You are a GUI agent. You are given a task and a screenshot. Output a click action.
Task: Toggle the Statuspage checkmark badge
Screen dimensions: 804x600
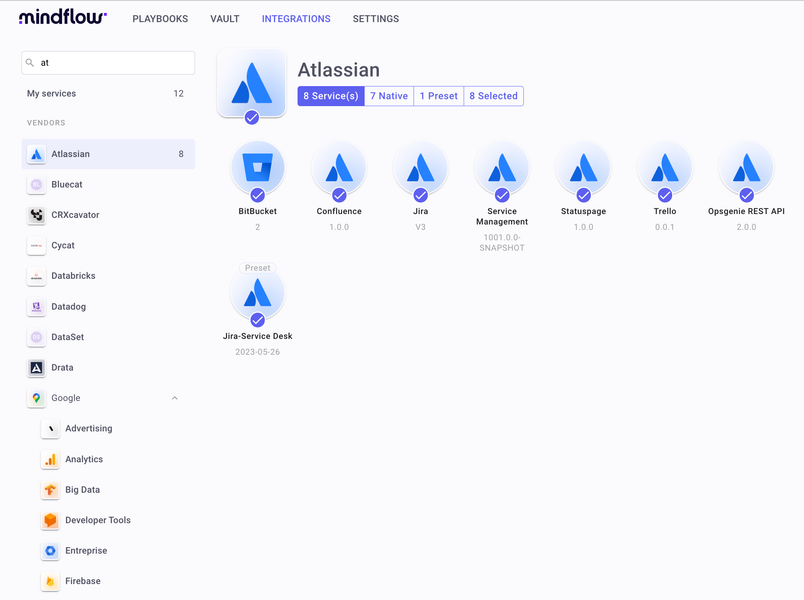pyautogui.click(x=584, y=195)
